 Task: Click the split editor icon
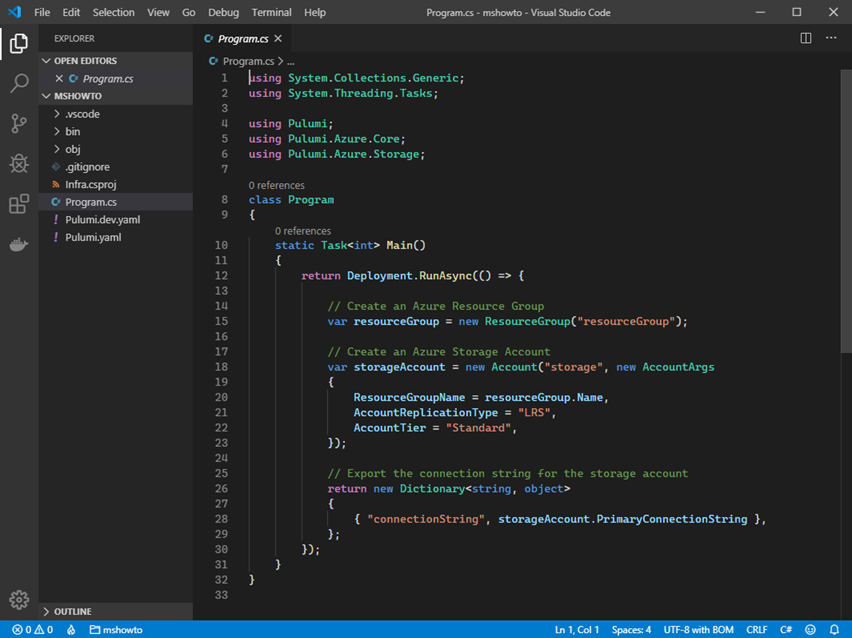click(x=806, y=38)
